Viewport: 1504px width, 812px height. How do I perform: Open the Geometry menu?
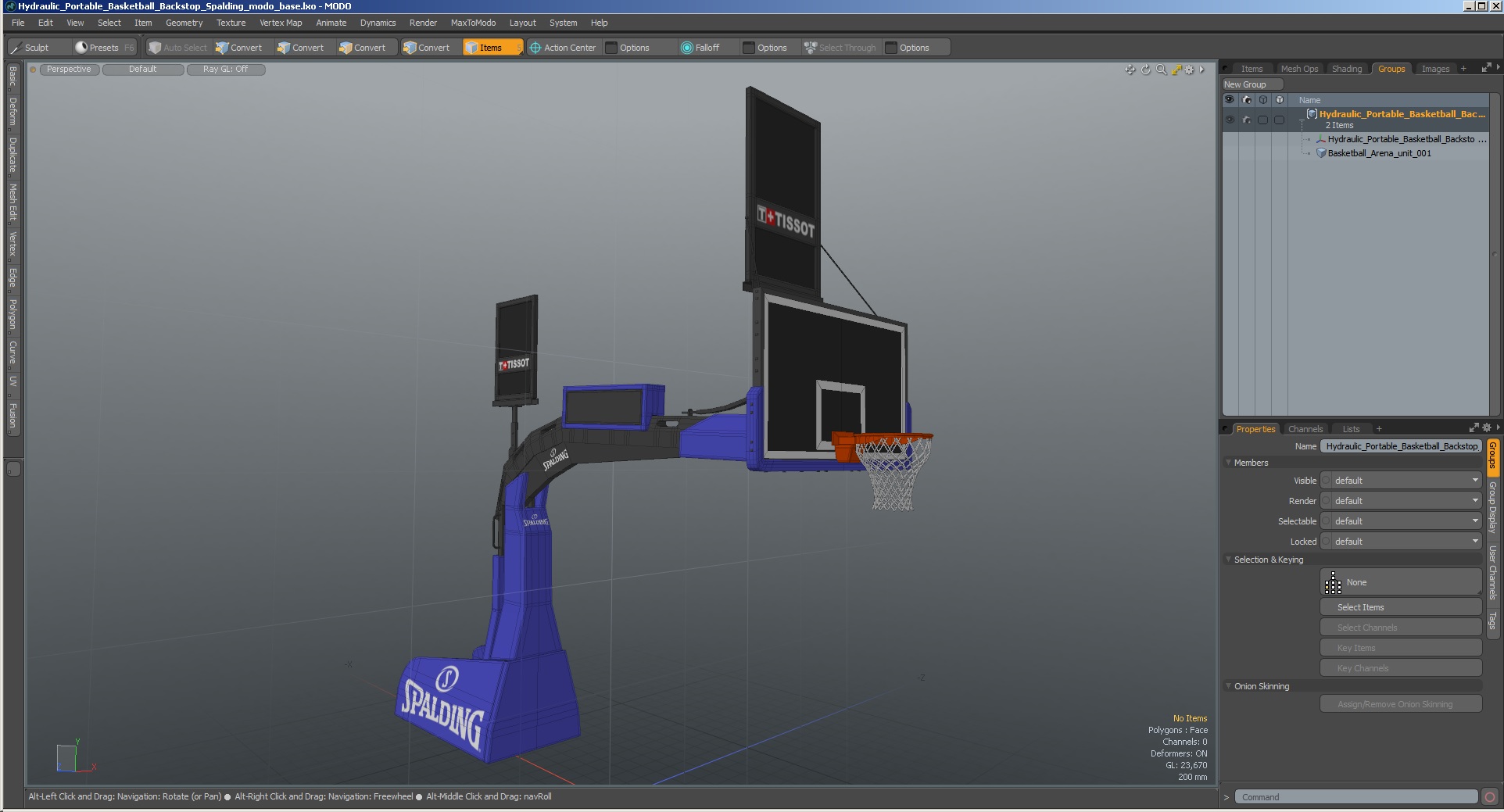pos(184,23)
